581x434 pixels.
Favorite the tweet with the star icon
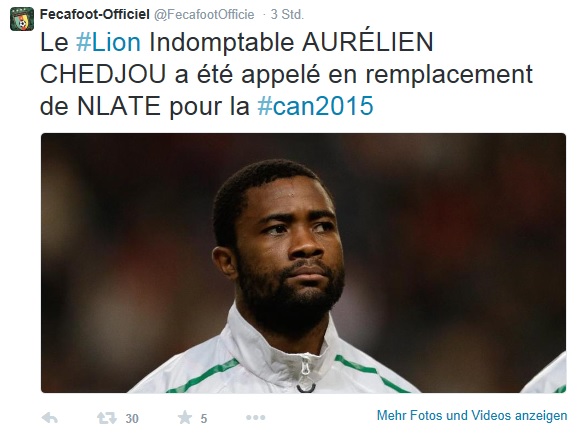pyautogui.click(x=185, y=418)
